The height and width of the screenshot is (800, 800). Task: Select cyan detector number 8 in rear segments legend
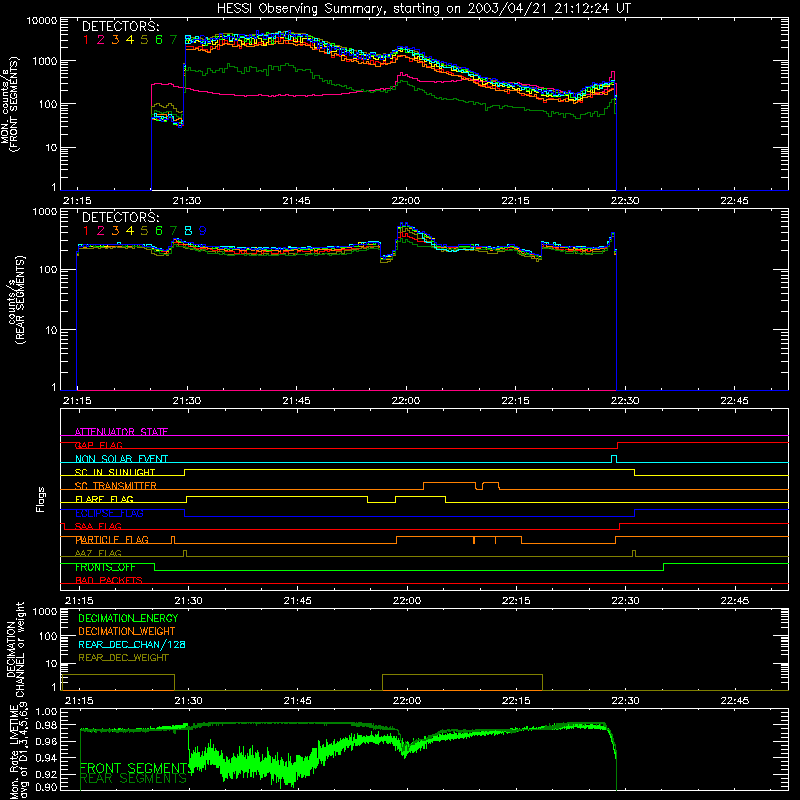(x=188, y=231)
